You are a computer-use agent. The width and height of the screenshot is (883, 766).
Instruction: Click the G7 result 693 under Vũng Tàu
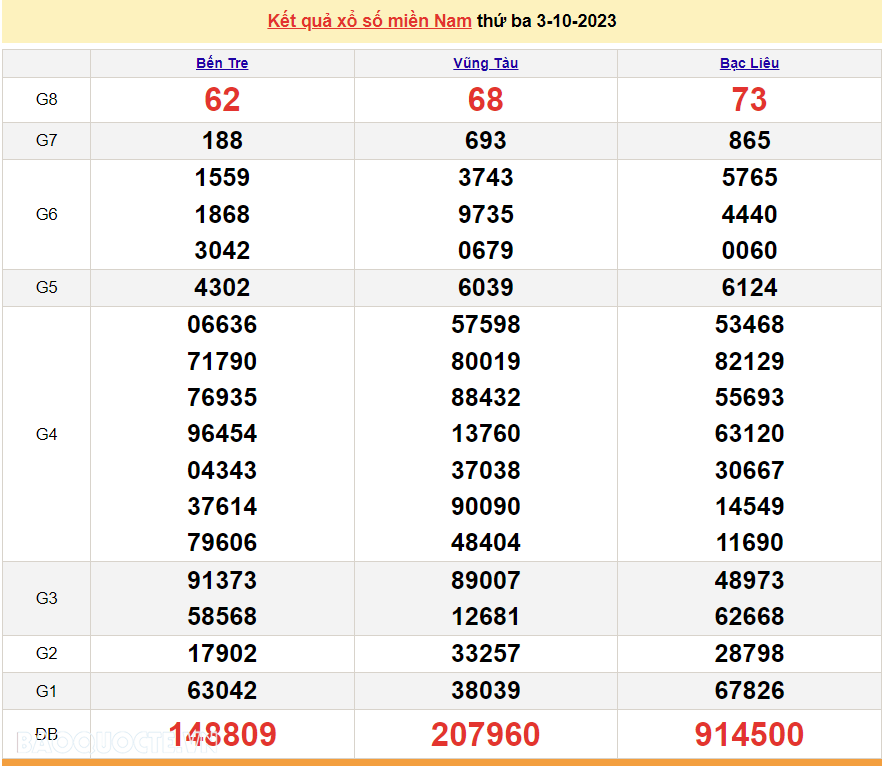click(485, 140)
